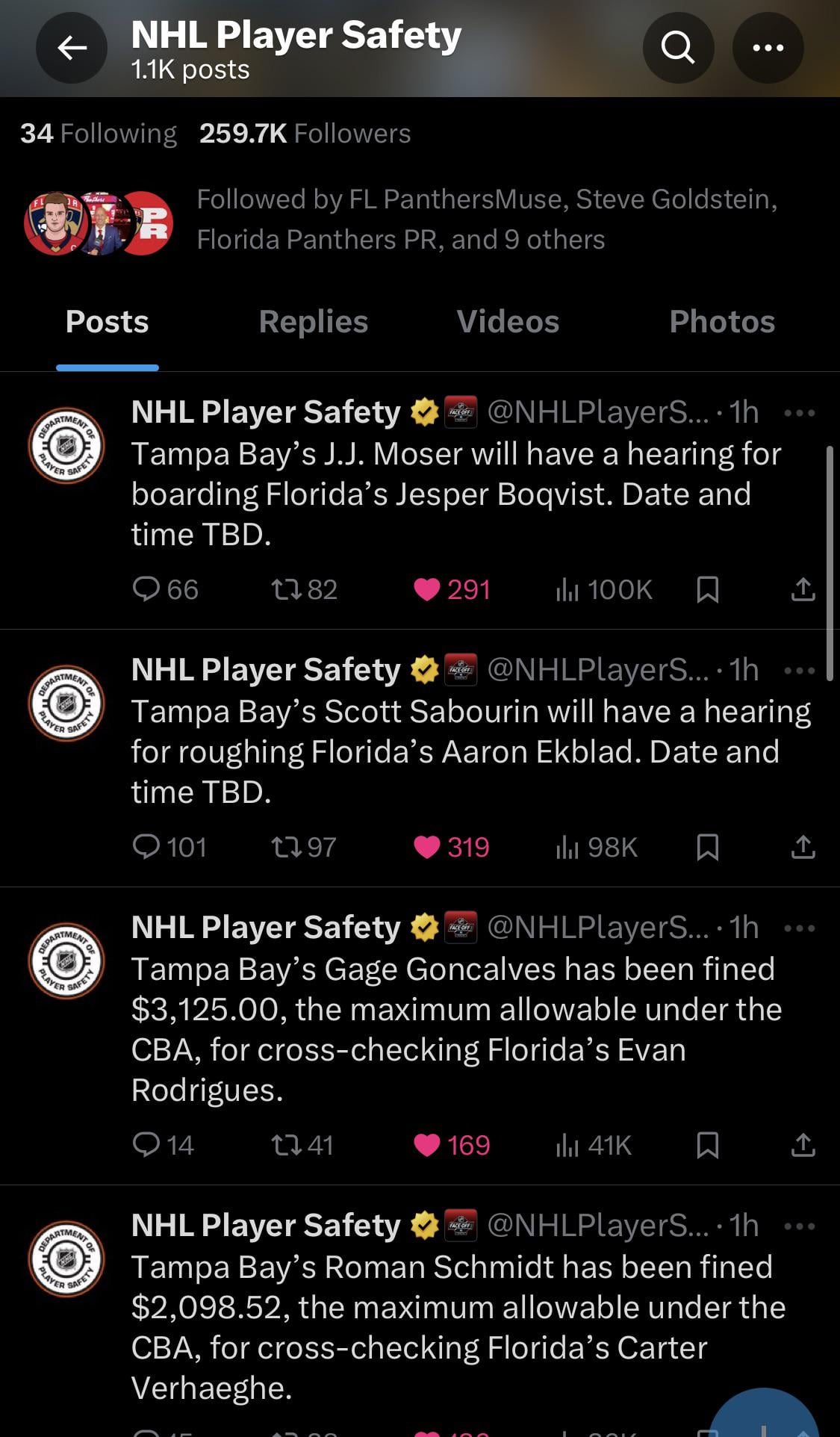View the 259.7K Followers list
The height and width of the screenshot is (1437, 840).
click(305, 134)
